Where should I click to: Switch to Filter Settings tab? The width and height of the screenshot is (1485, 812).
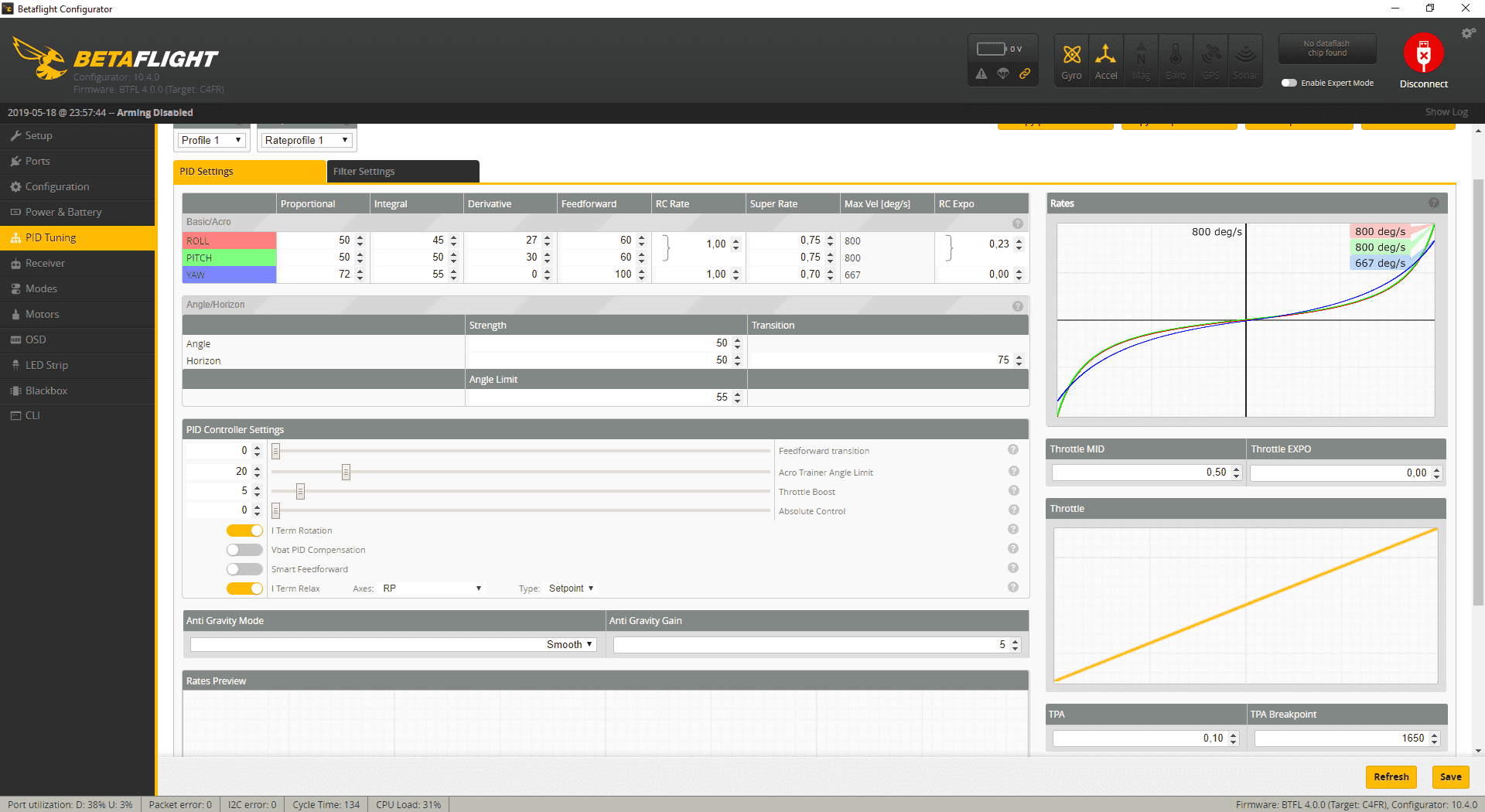pos(403,172)
